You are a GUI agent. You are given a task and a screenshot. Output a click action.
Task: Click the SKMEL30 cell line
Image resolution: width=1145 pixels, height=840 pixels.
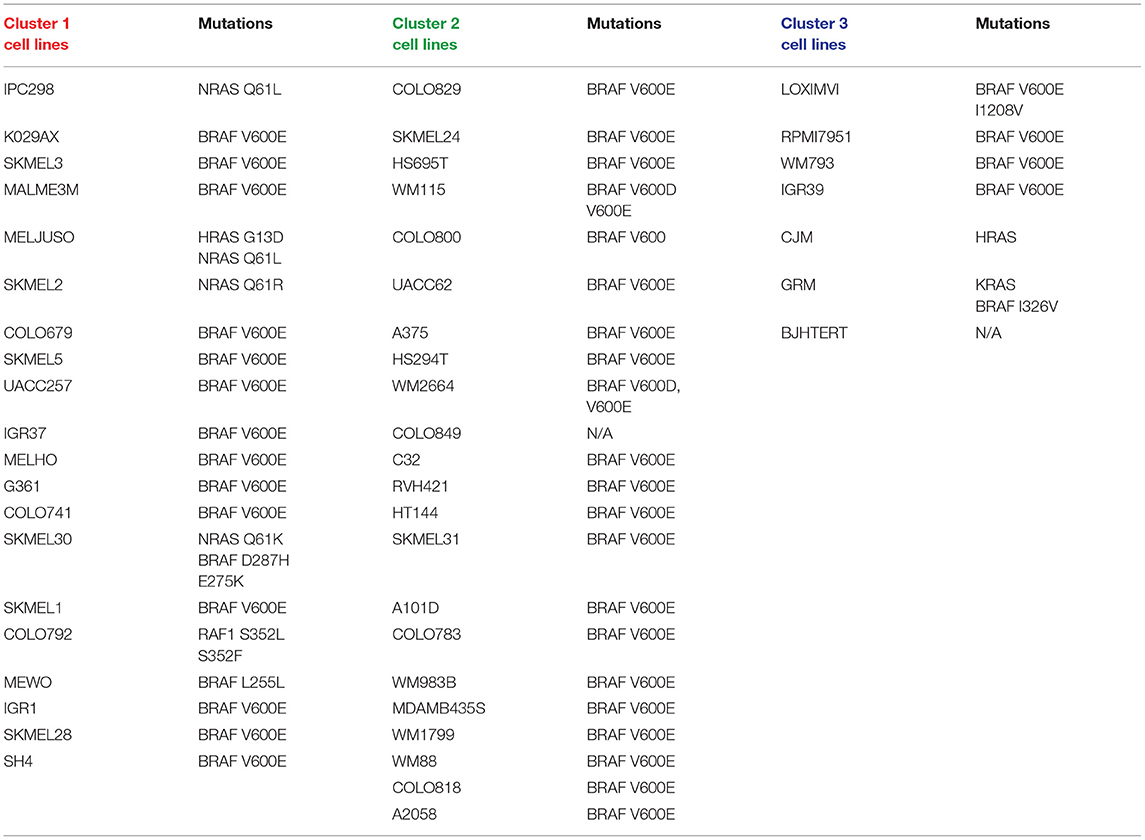click(x=38, y=540)
